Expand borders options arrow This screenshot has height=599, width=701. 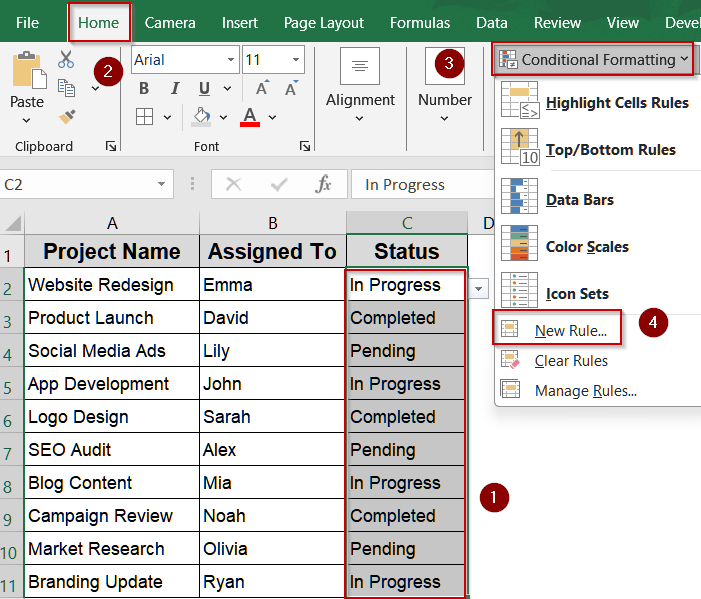tap(167, 118)
